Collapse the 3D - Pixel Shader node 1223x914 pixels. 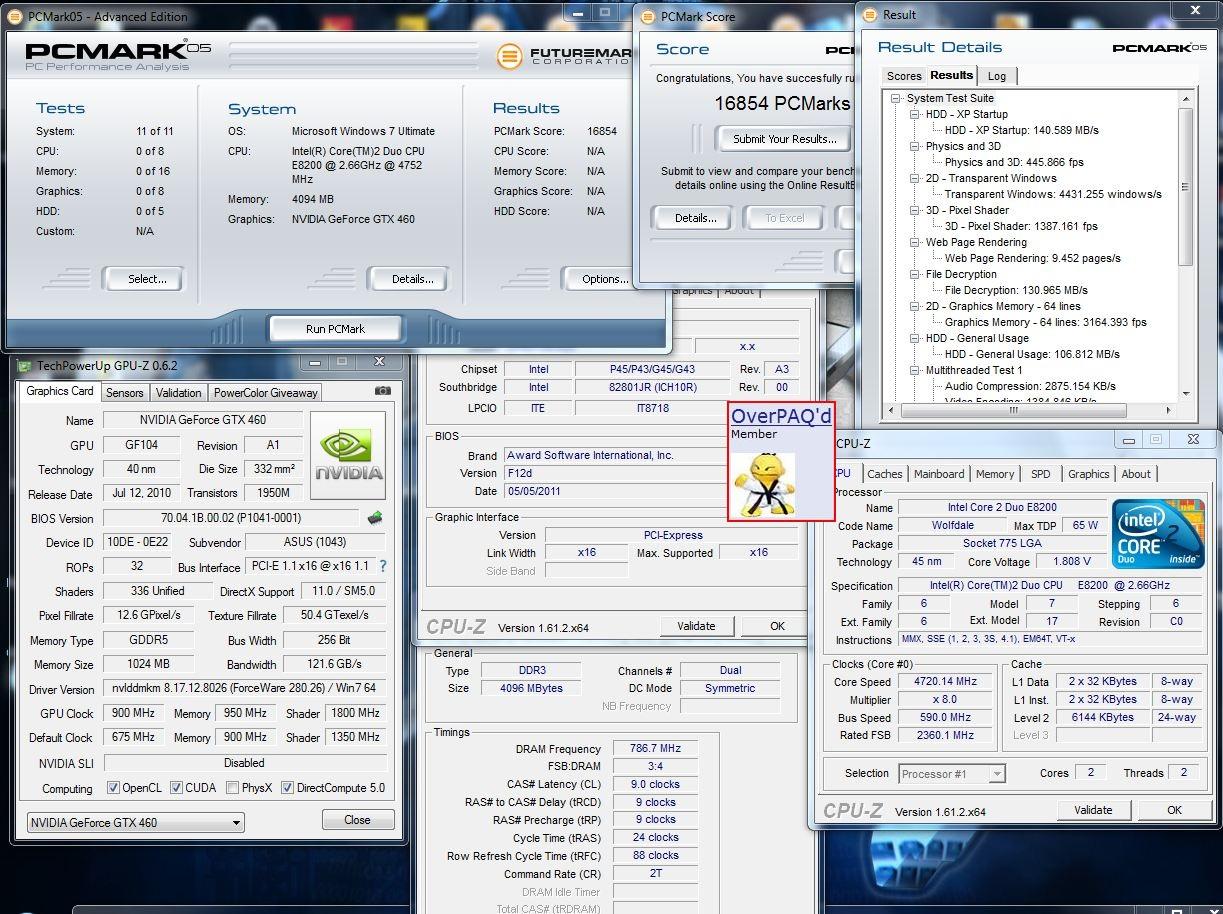pyautogui.click(x=914, y=210)
